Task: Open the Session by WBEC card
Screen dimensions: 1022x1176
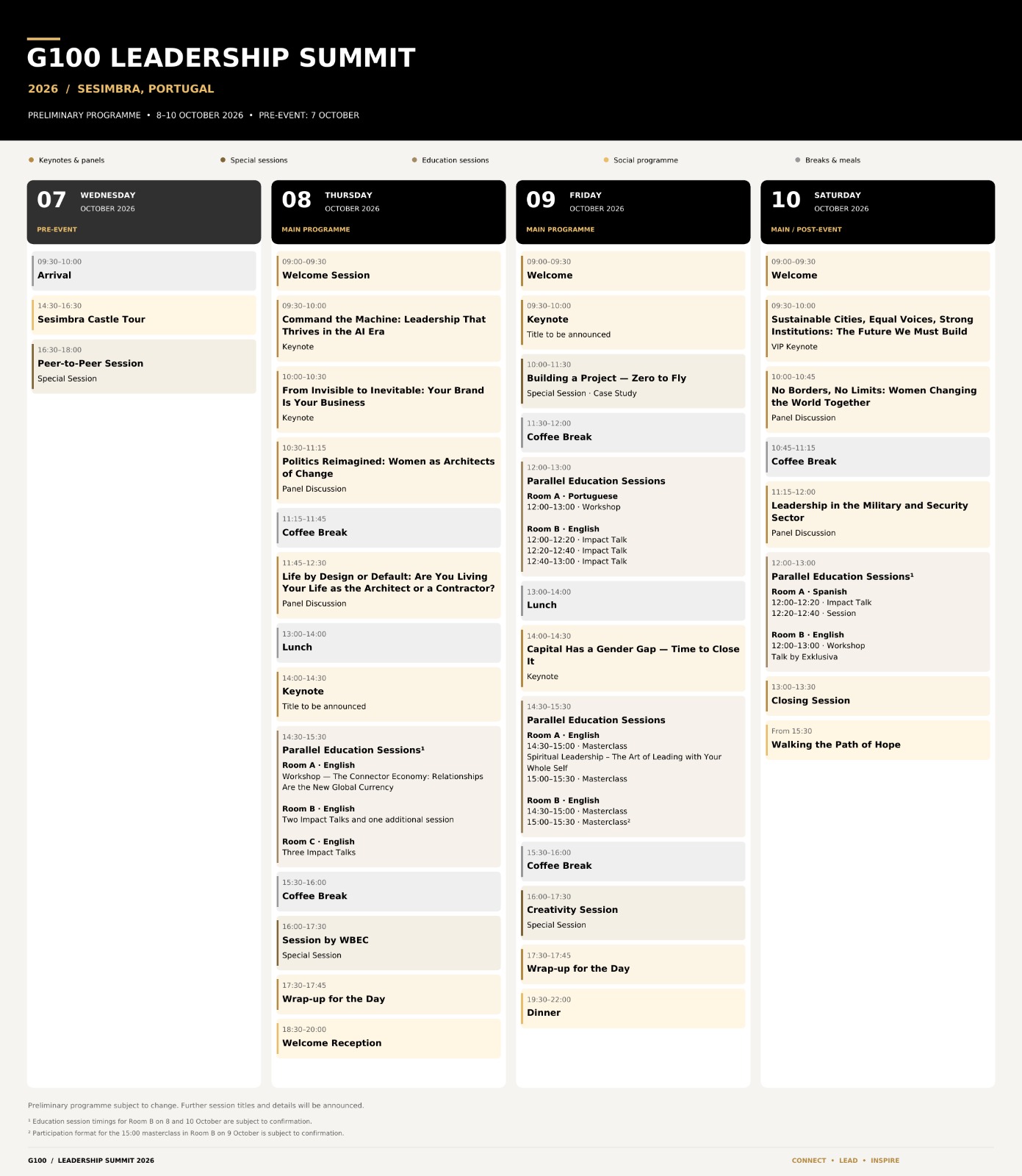Action: tap(389, 943)
